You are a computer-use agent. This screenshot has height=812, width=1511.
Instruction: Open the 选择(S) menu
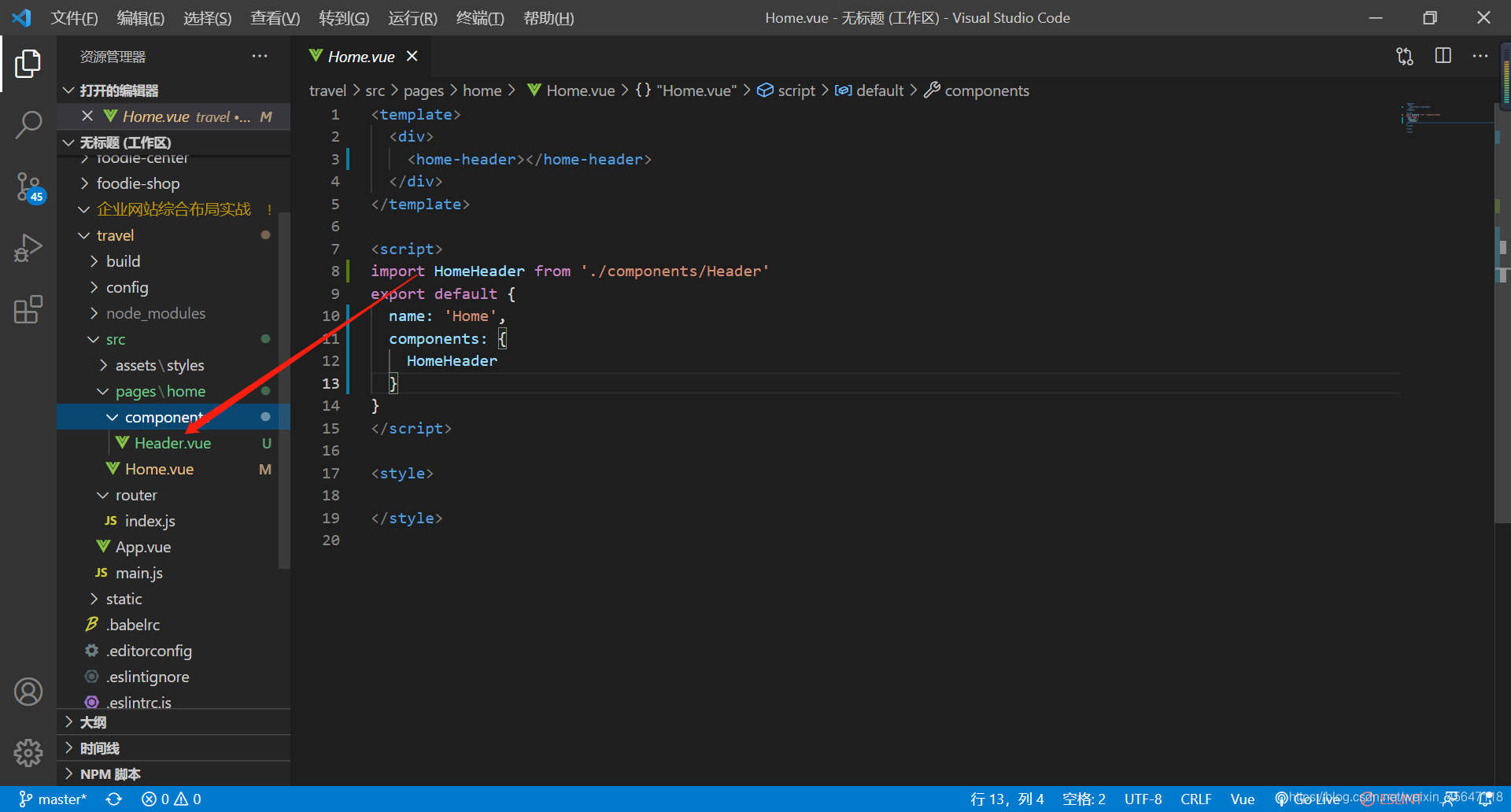tap(207, 17)
